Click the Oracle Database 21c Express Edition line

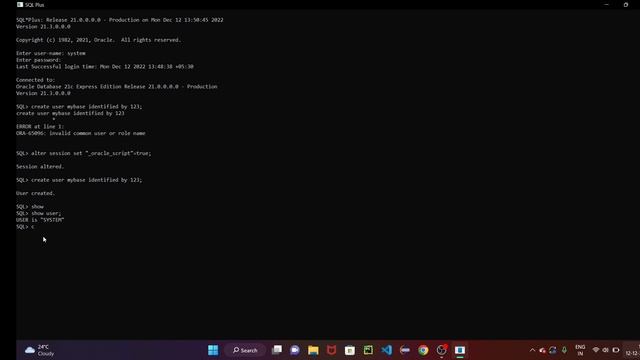(117, 87)
